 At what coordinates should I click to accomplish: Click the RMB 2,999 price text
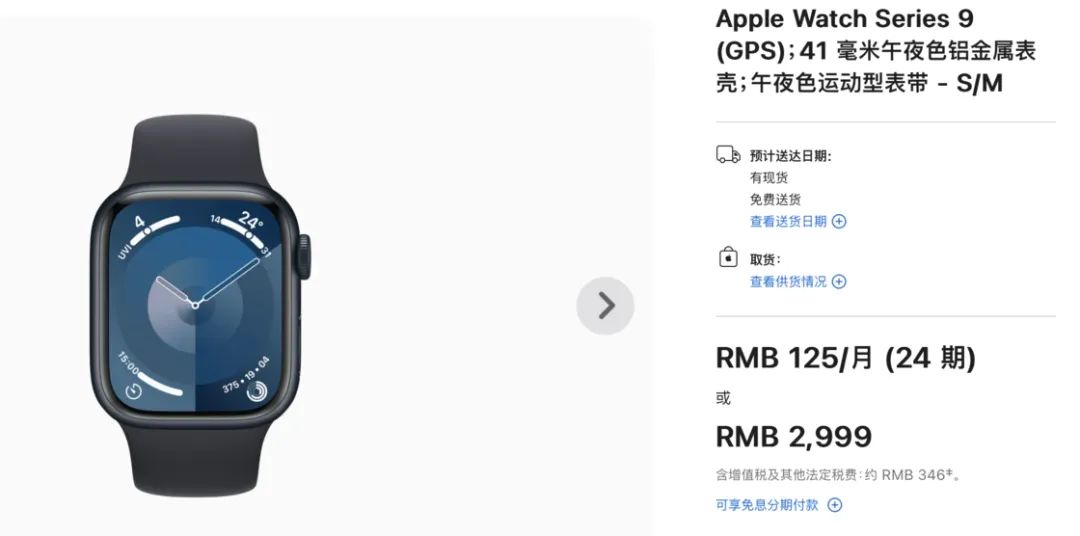(794, 436)
